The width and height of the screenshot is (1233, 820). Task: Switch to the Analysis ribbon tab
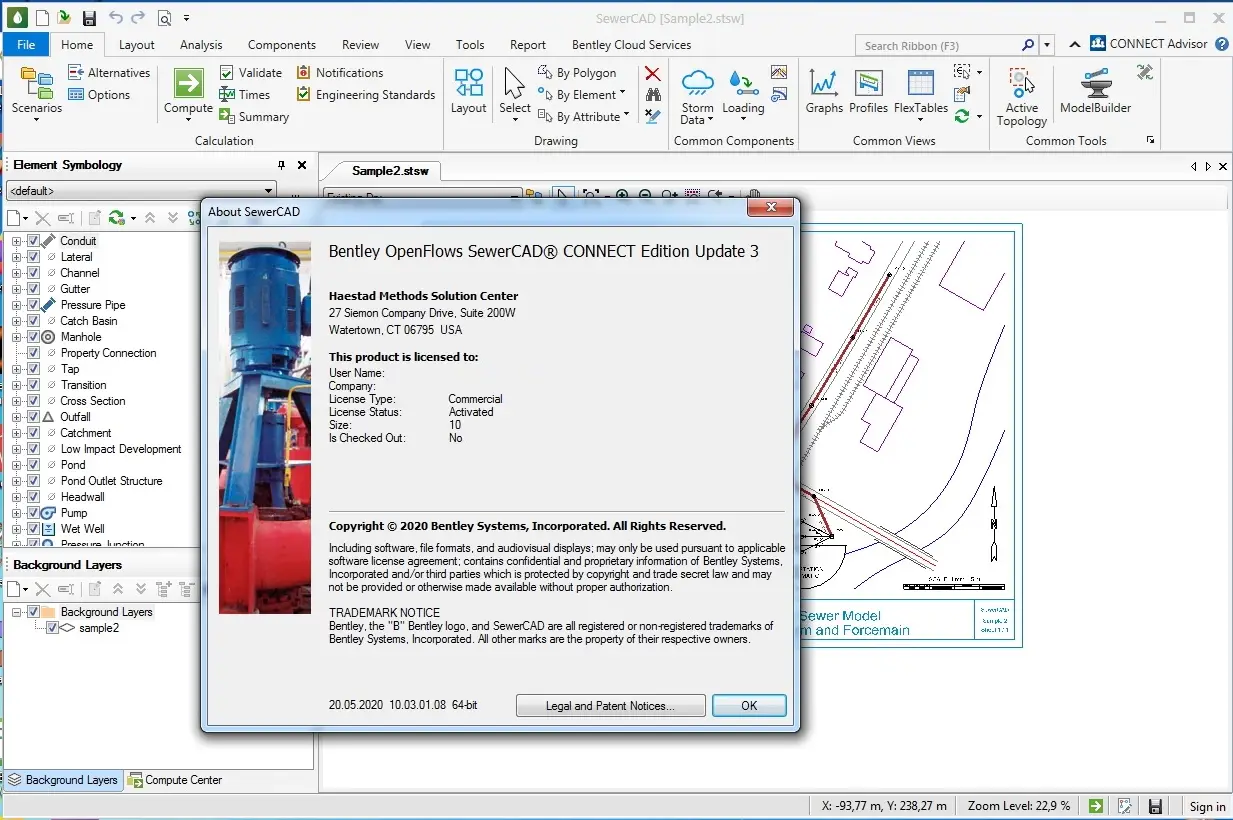[x=201, y=44]
